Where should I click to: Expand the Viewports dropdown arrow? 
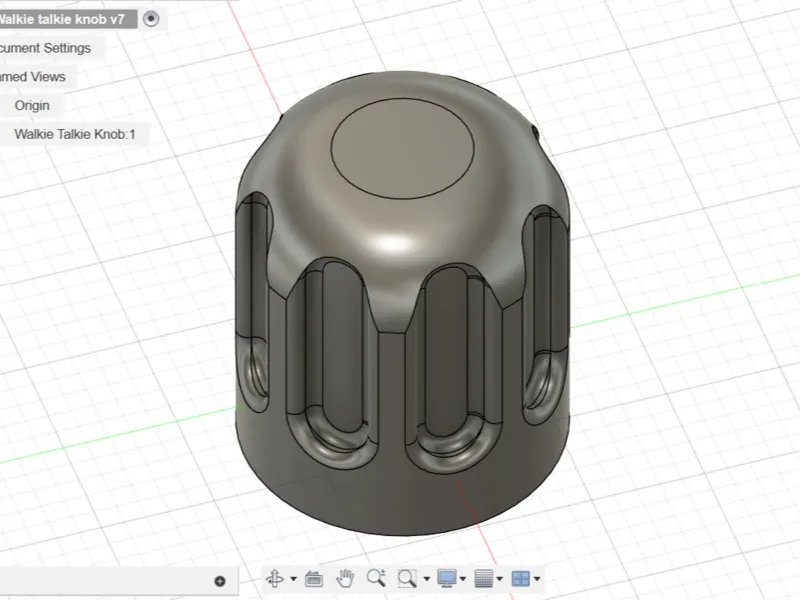click(x=537, y=579)
